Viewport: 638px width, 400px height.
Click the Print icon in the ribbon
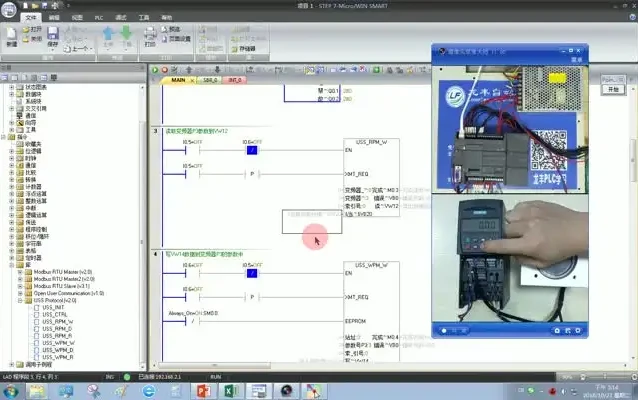150,35
